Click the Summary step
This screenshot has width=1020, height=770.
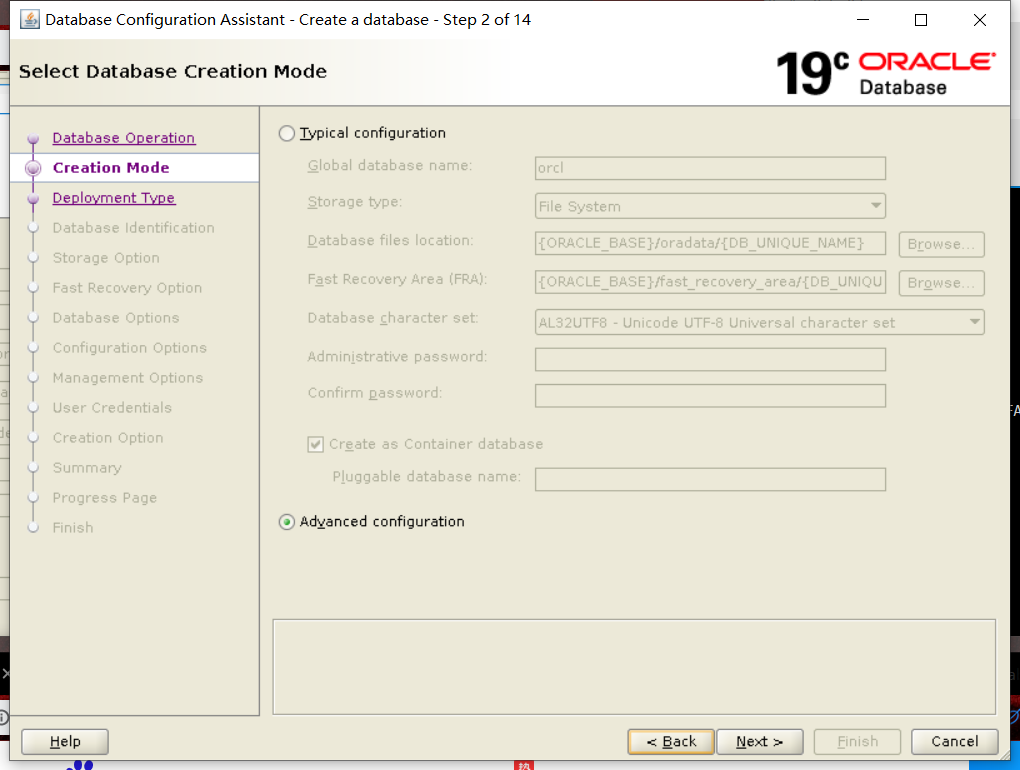click(87, 468)
